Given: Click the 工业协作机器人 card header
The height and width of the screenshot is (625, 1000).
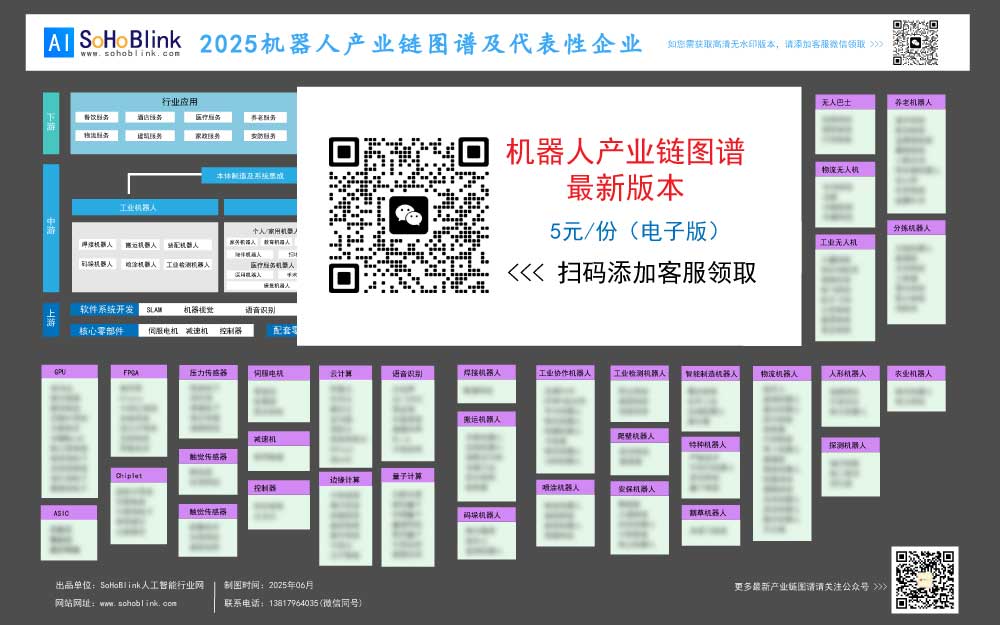Looking at the screenshot, I should coord(566,373).
